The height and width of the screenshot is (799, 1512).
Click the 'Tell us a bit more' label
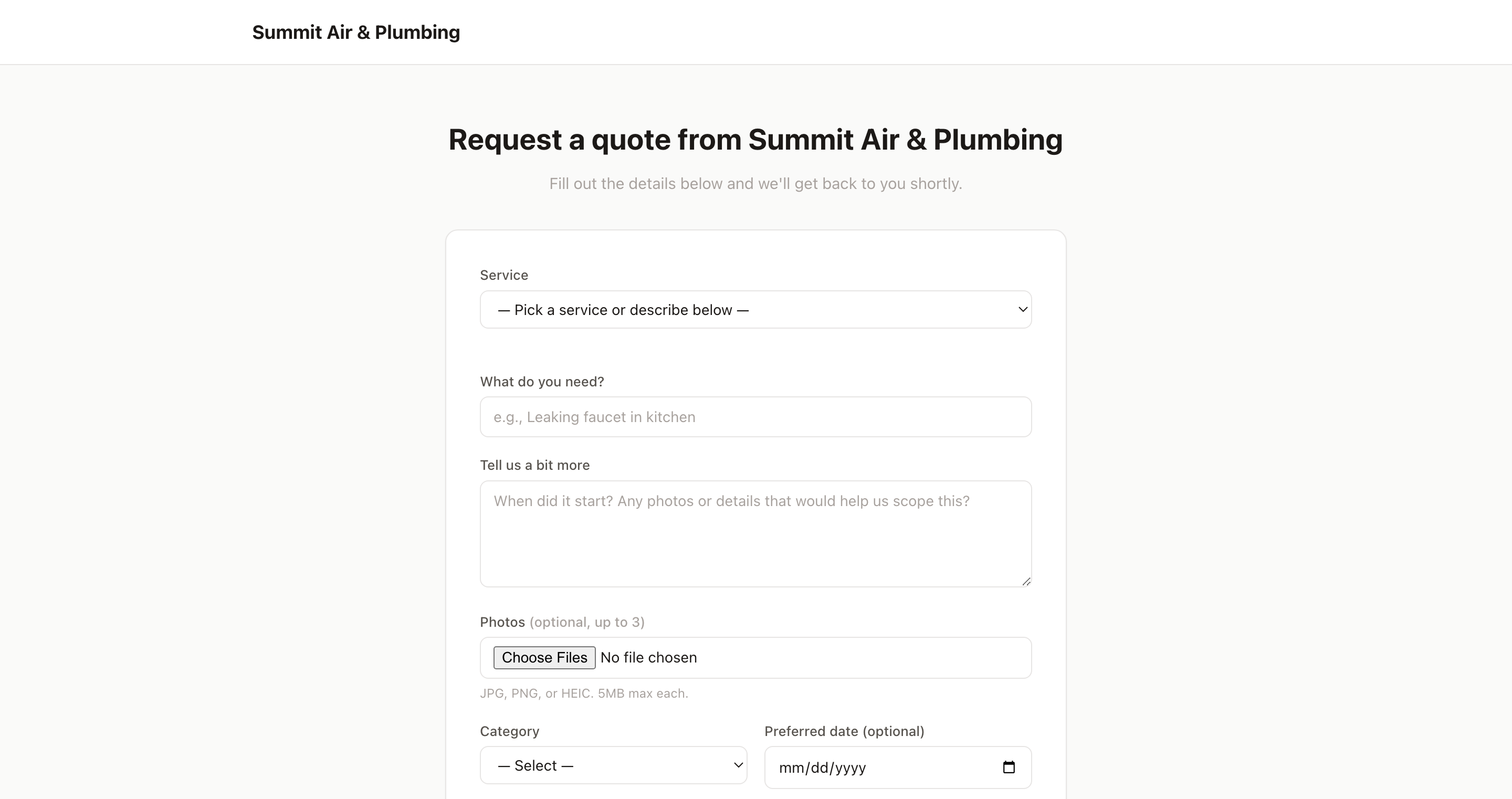coord(535,466)
